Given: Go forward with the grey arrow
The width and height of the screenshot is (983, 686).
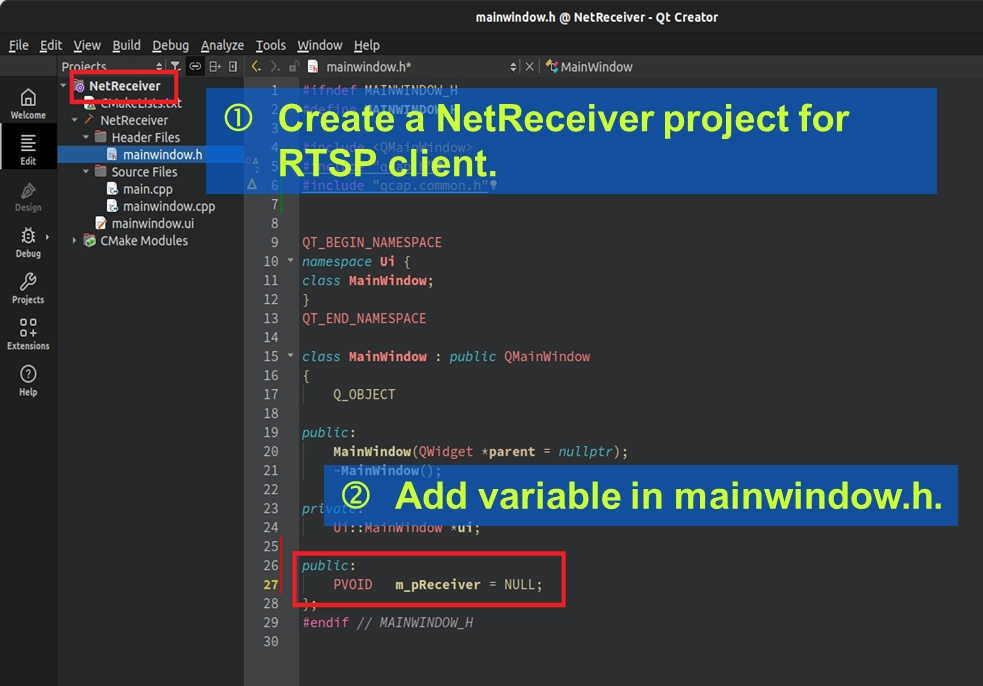Looking at the screenshot, I should click(275, 66).
